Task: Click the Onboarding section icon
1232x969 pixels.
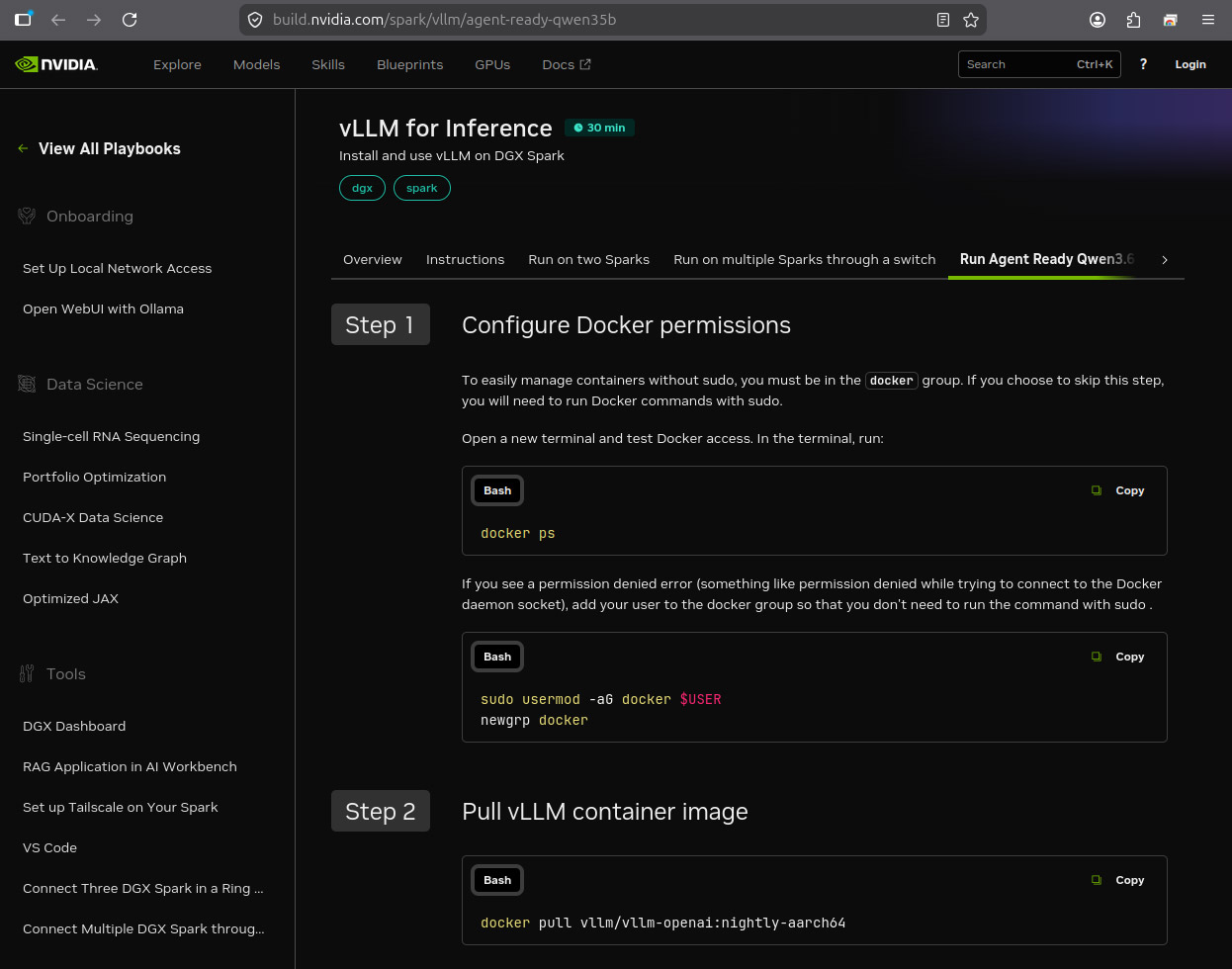Action: click(x=27, y=216)
